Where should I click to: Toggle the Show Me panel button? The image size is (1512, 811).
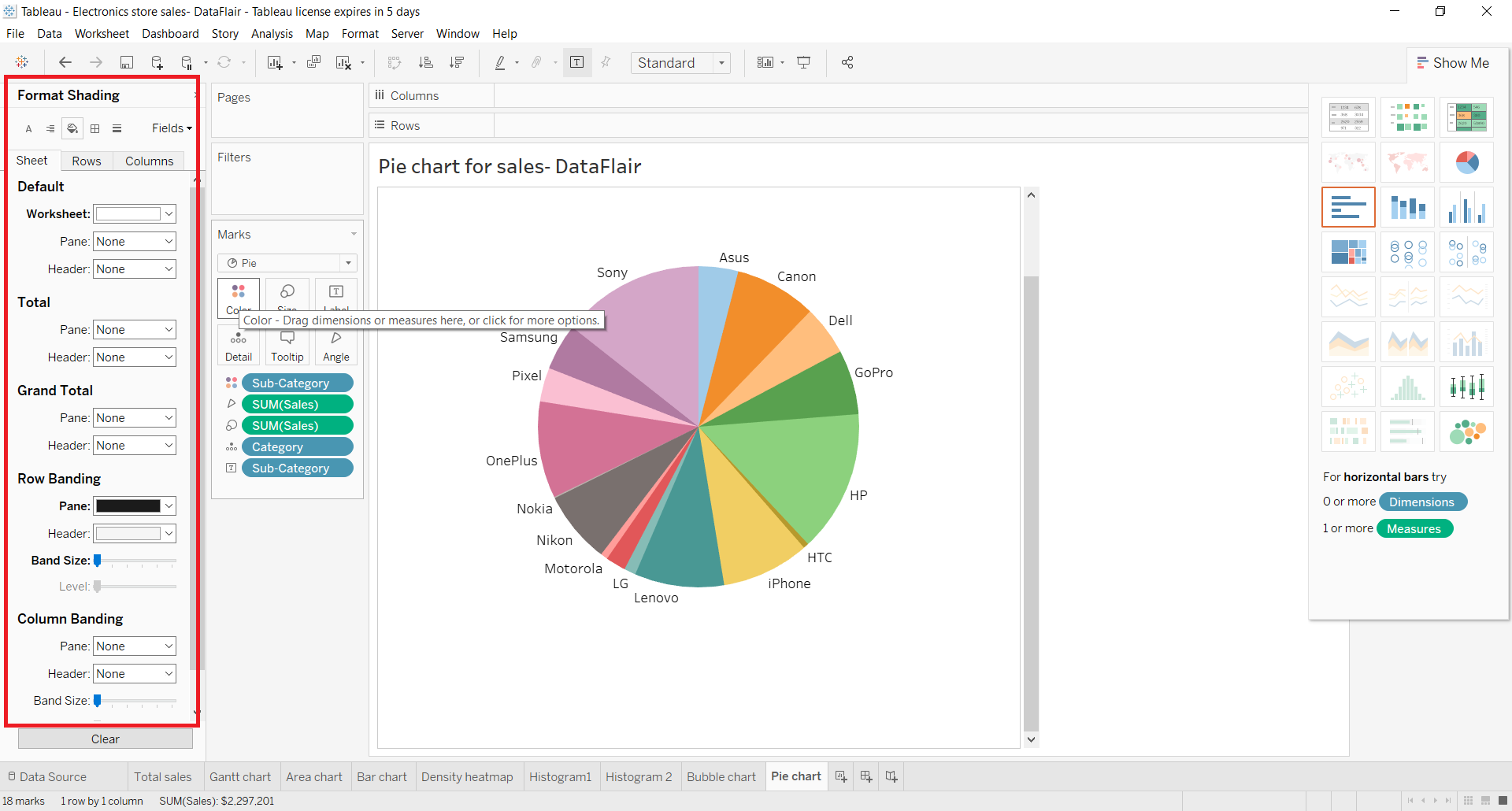point(1453,63)
